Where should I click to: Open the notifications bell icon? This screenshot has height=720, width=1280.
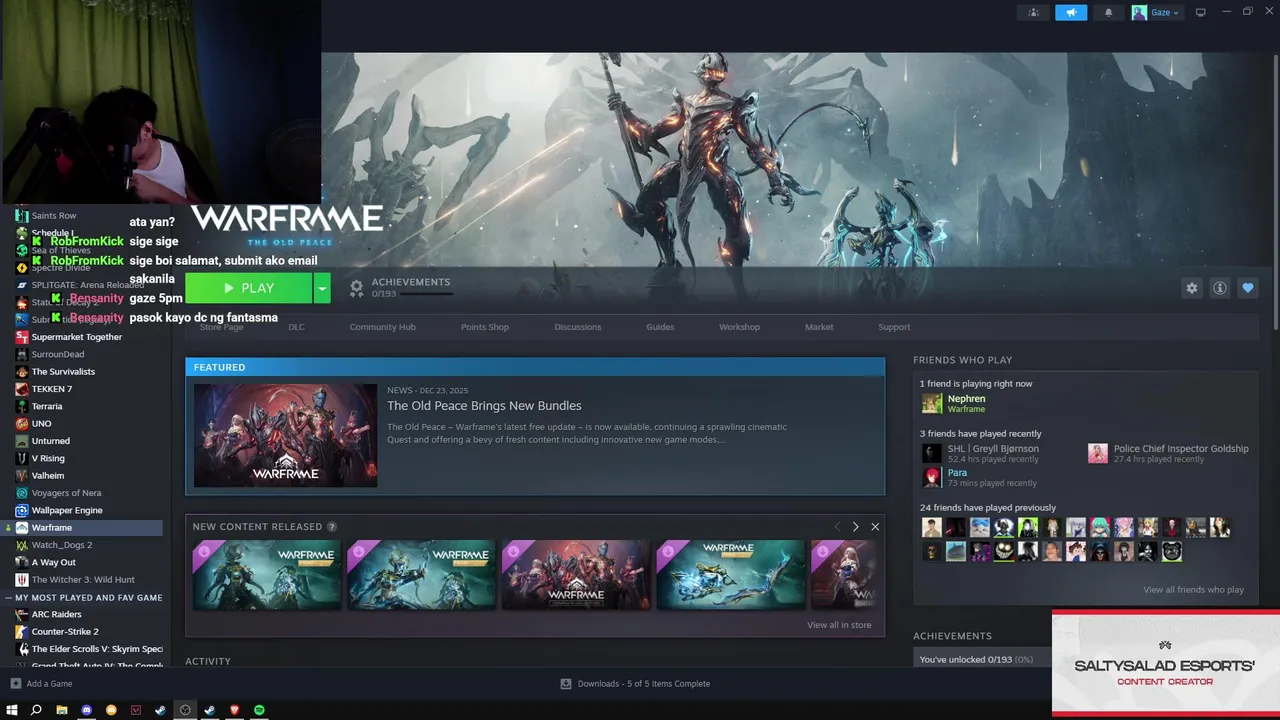(1108, 12)
